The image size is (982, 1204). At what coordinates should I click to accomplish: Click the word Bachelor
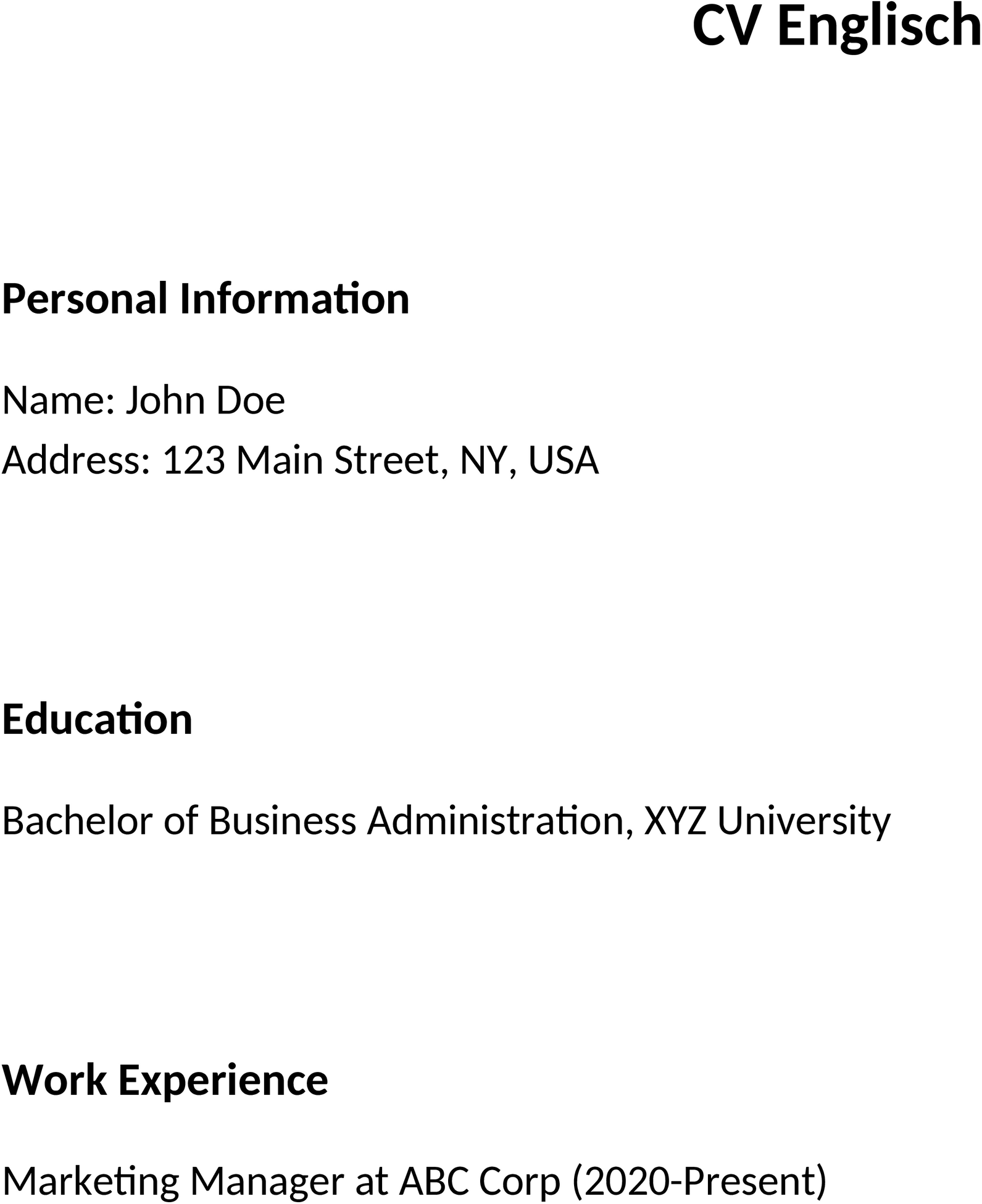click(77, 821)
